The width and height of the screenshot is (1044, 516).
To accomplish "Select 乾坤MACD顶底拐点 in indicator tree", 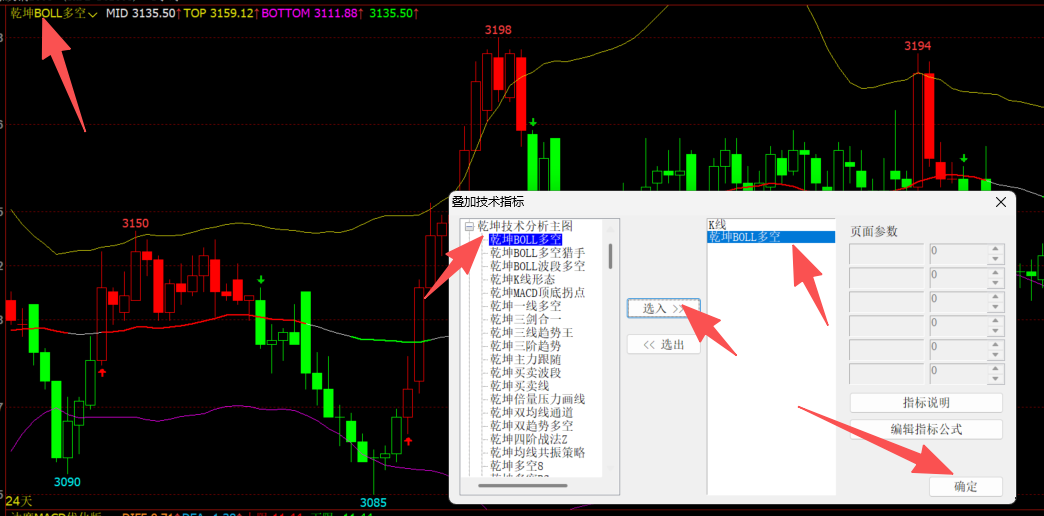I will [x=537, y=293].
